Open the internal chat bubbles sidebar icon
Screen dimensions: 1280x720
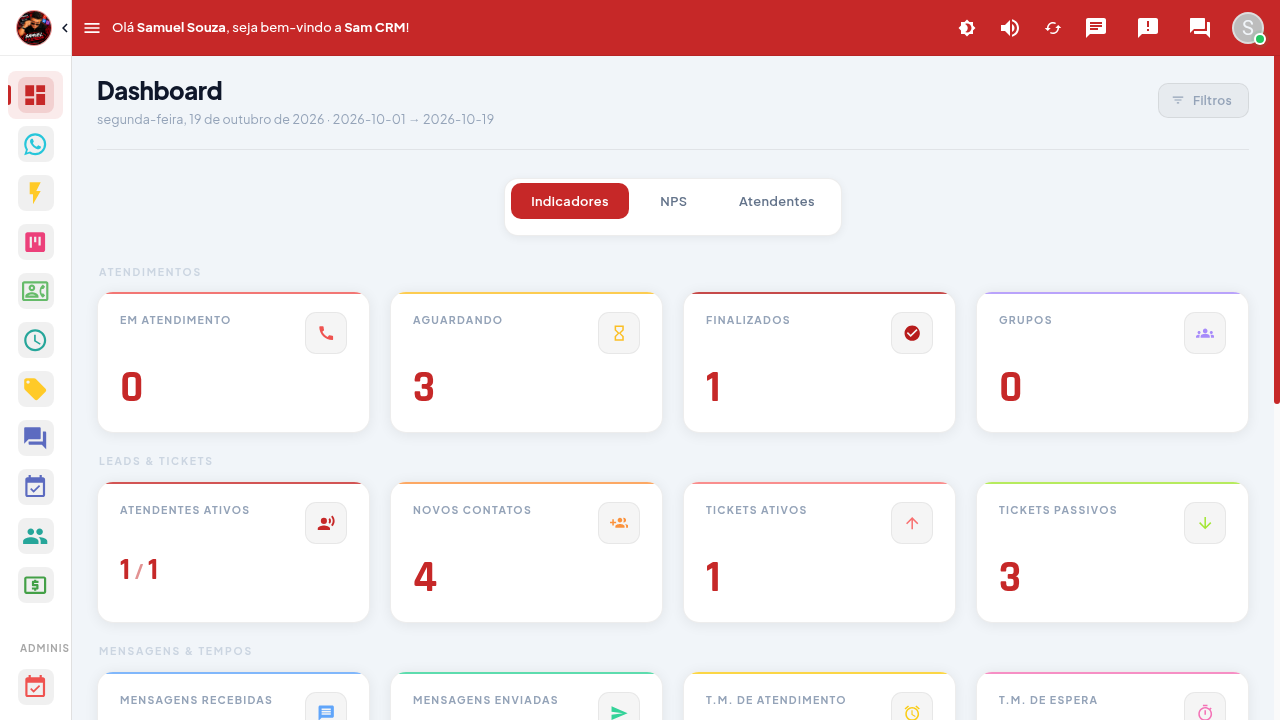pyautogui.click(x=36, y=438)
